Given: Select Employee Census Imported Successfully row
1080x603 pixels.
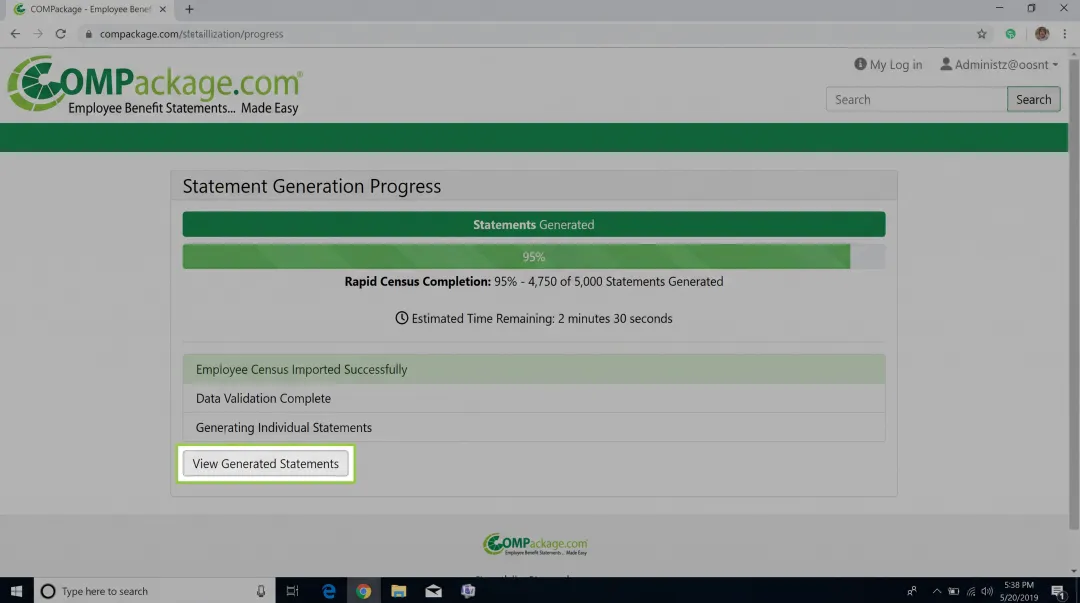Looking at the screenshot, I should click(534, 369).
